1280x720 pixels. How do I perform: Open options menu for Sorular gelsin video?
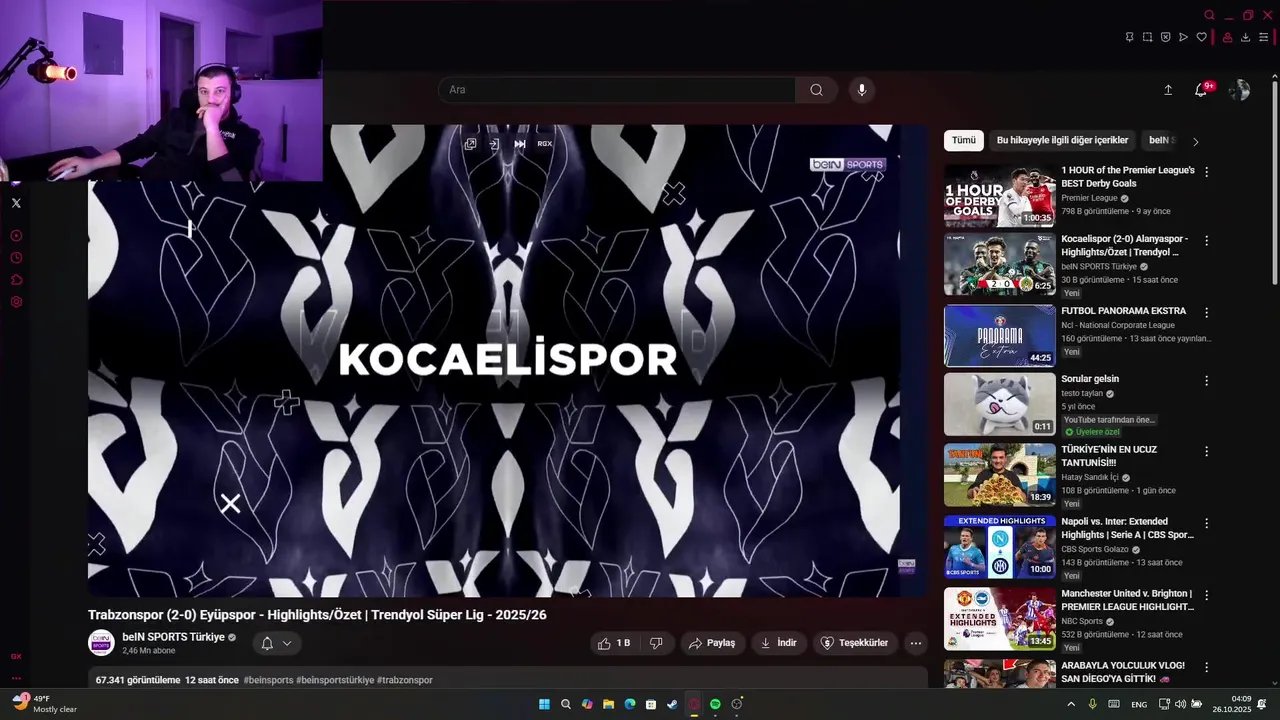pos(1206,381)
